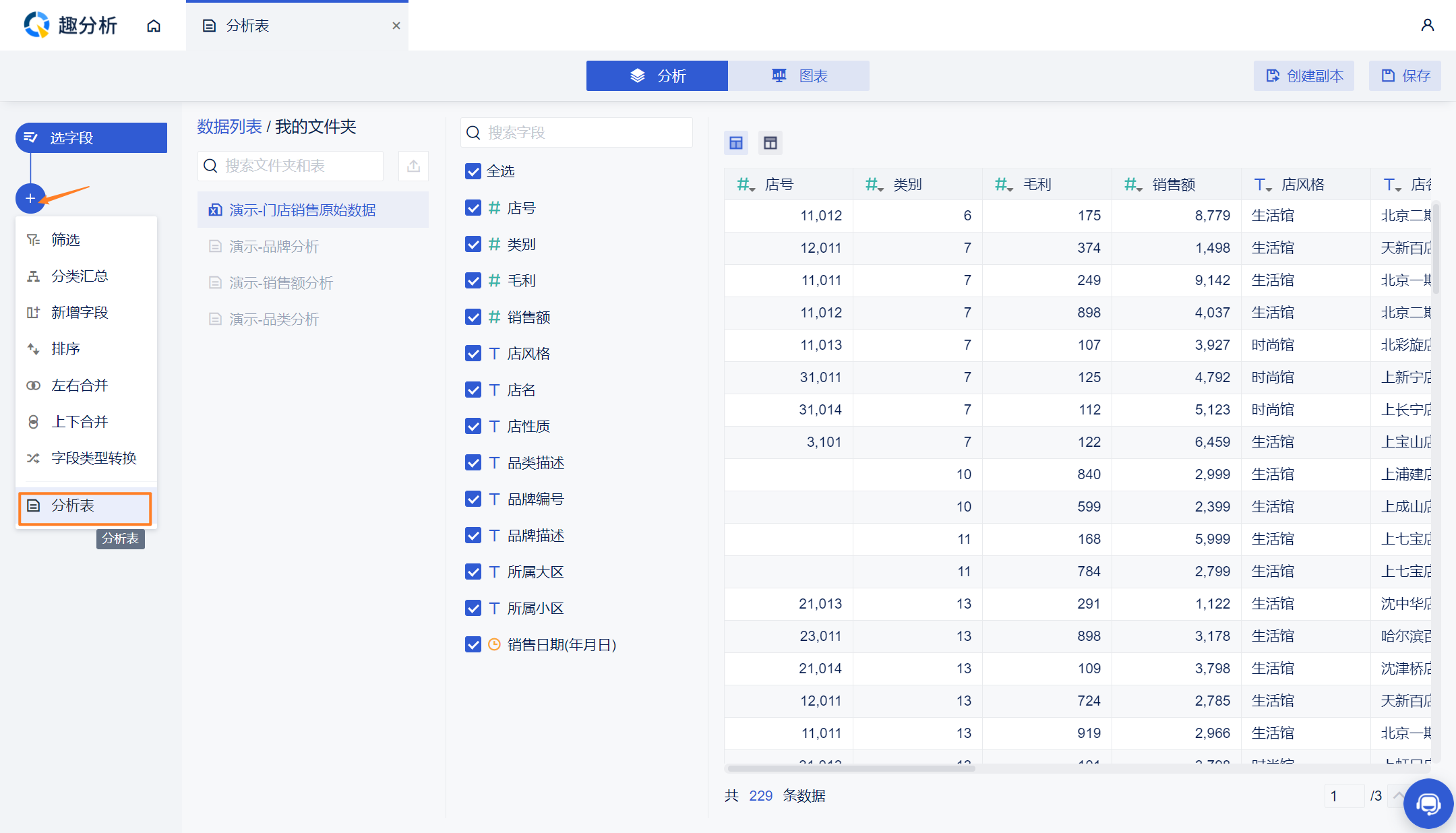Switch to the second table layout icon

point(770,143)
